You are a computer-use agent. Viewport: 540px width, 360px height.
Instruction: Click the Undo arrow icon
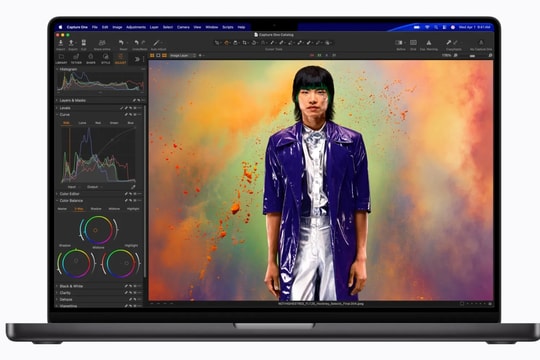[136, 43]
